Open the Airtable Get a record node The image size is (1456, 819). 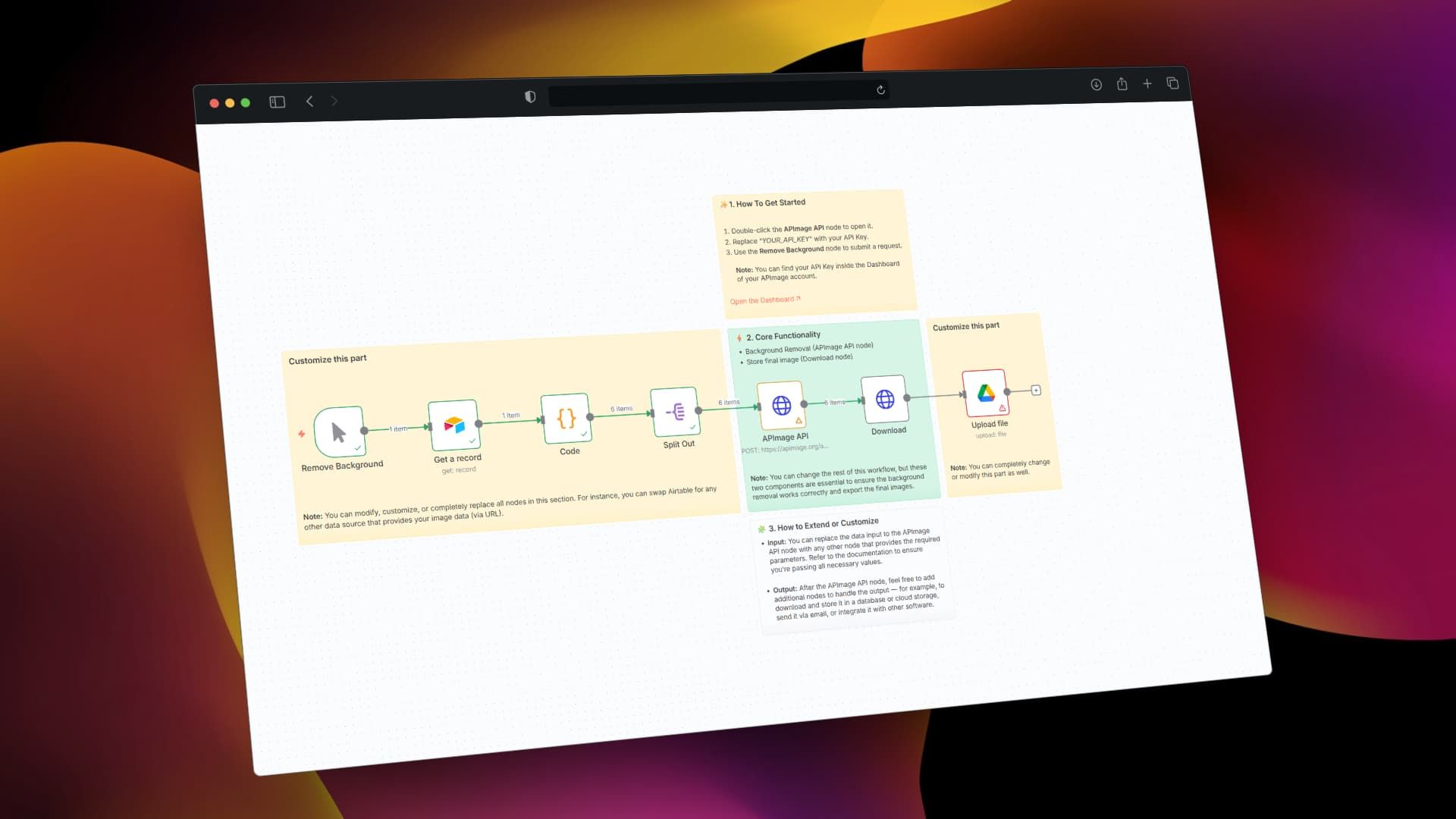[453, 425]
